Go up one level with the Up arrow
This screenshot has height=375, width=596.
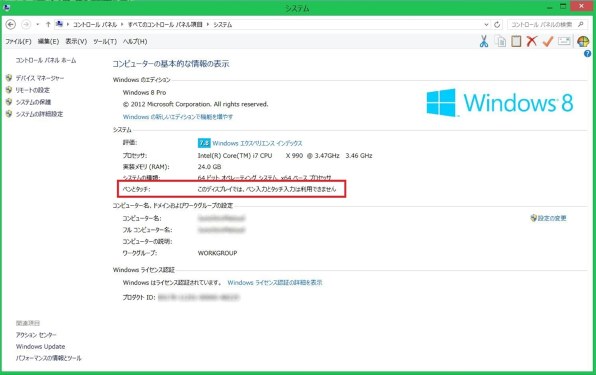click(x=48, y=25)
